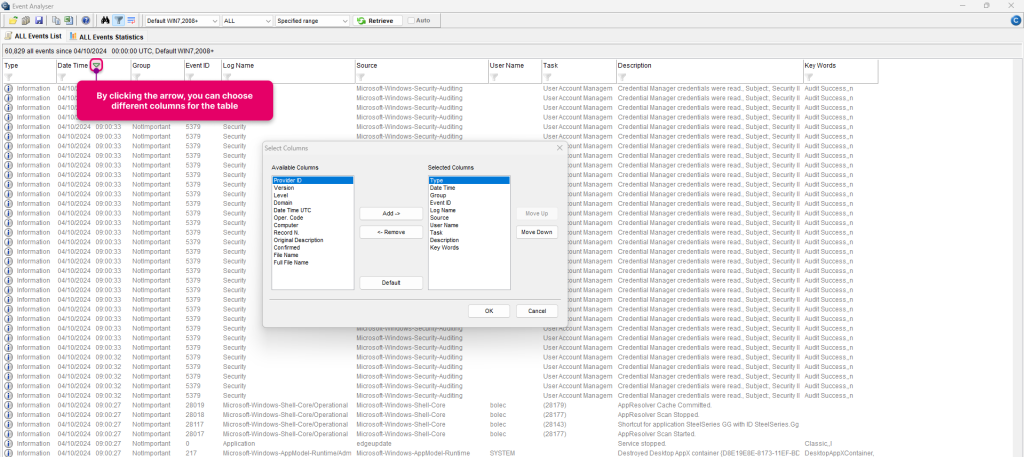
Task: Click the filter icon under Source column
Action: coord(360,77)
